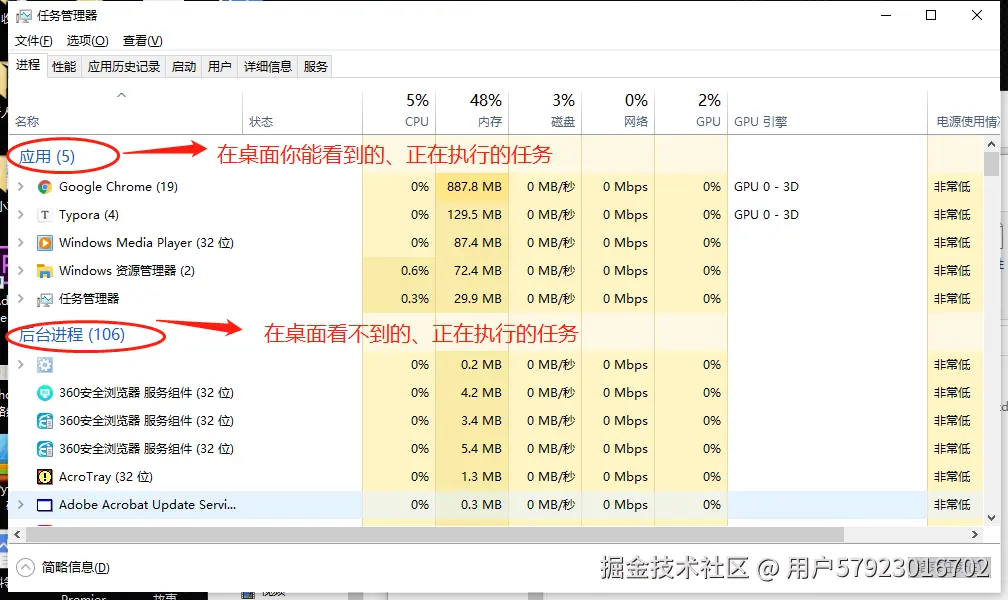Click the vertical scrollbar thumb

tap(991, 163)
